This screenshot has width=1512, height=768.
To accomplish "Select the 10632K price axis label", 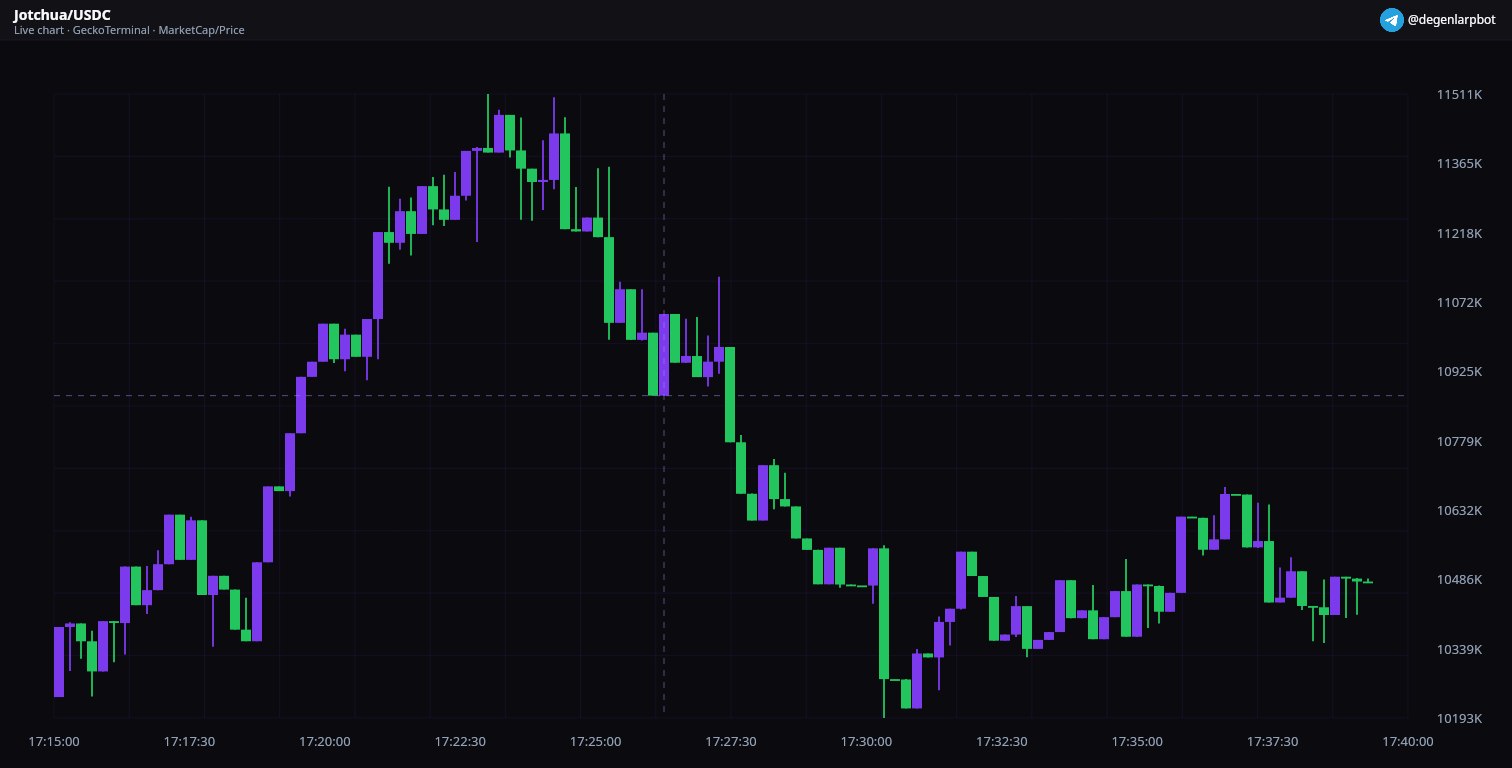I will (1459, 510).
